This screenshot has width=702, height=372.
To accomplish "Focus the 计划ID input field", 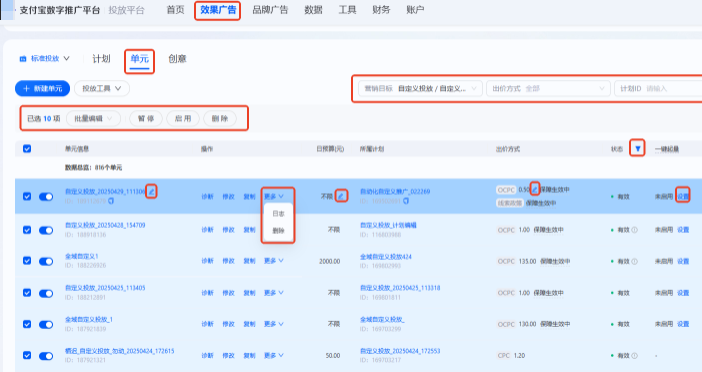I will (x=658, y=89).
